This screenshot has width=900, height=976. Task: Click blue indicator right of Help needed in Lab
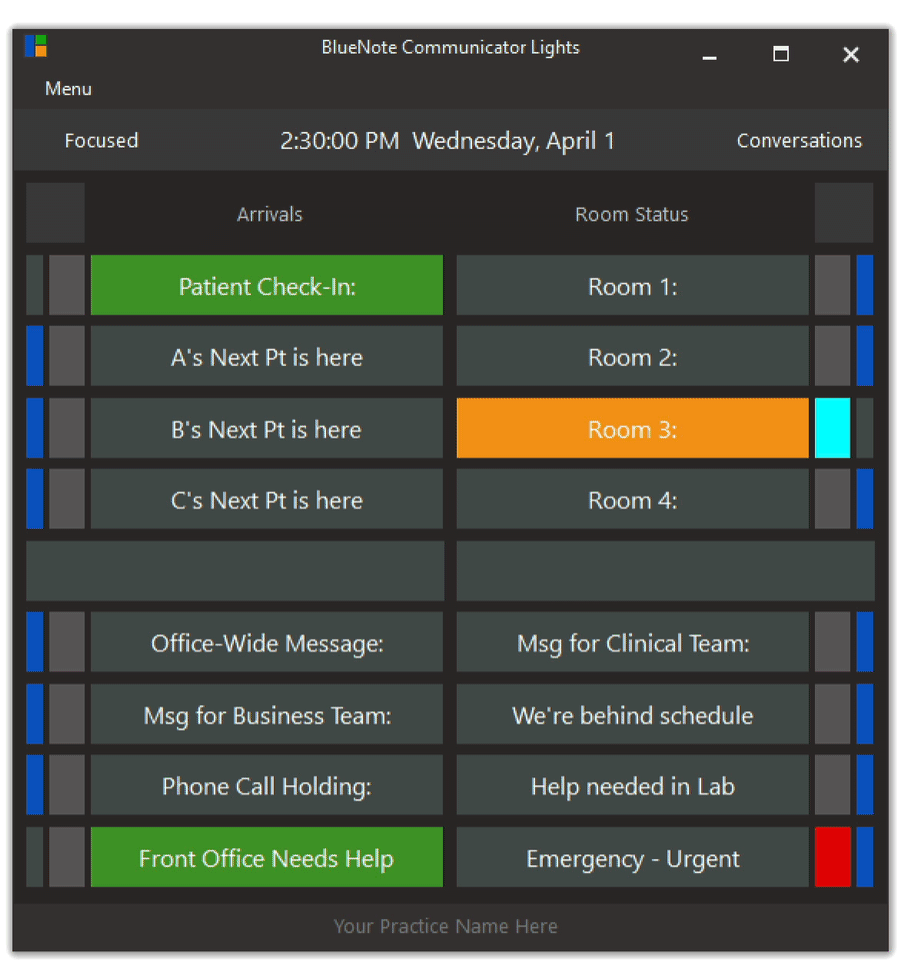pos(865,786)
